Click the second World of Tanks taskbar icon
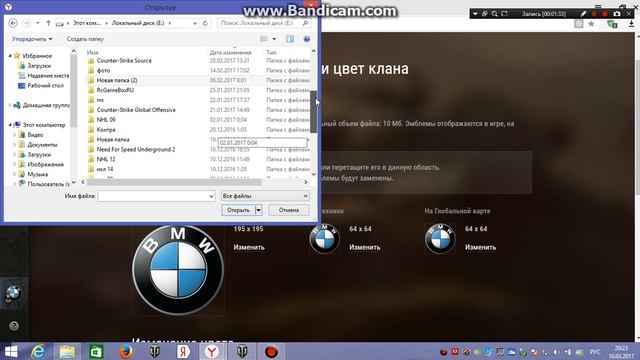This screenshot has width=640, height=360. (242, 351)
